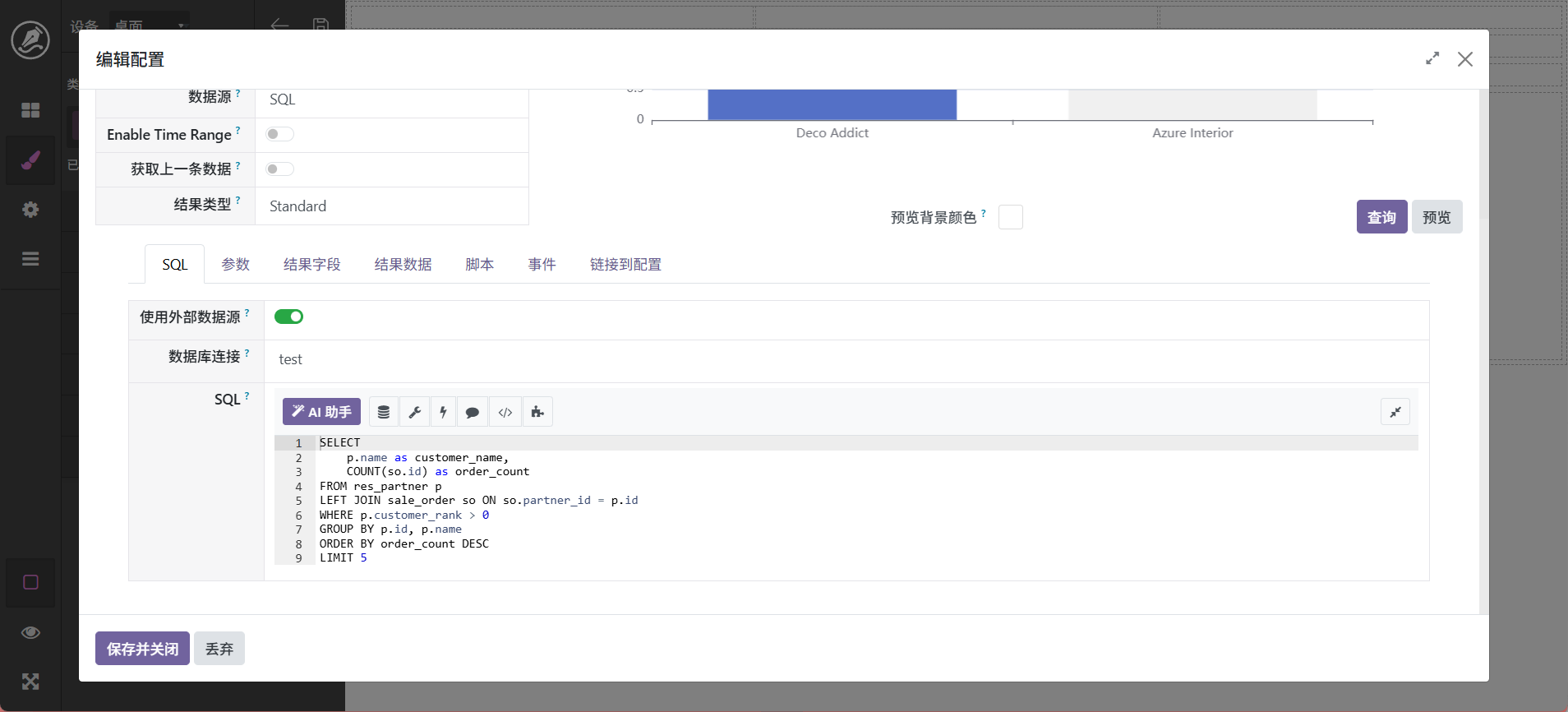Click the comment bubble icon in SQL toolbar
Image resolution: width=1568 pixels, height=712 pixels.
[473, 412]
